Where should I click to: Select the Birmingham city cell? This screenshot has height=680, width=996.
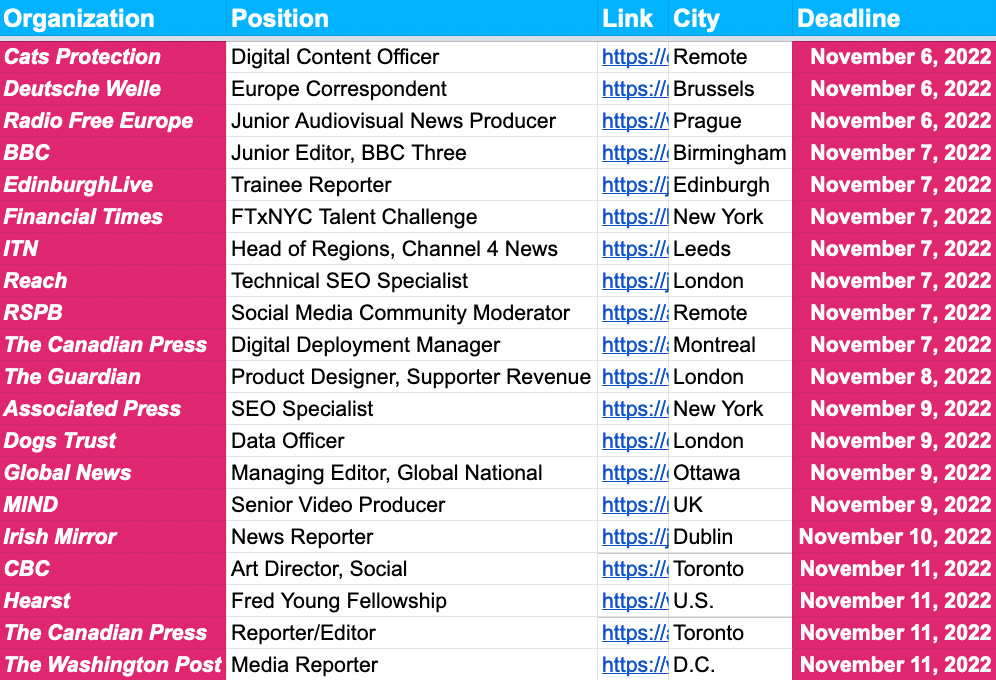tap(730, 153)
